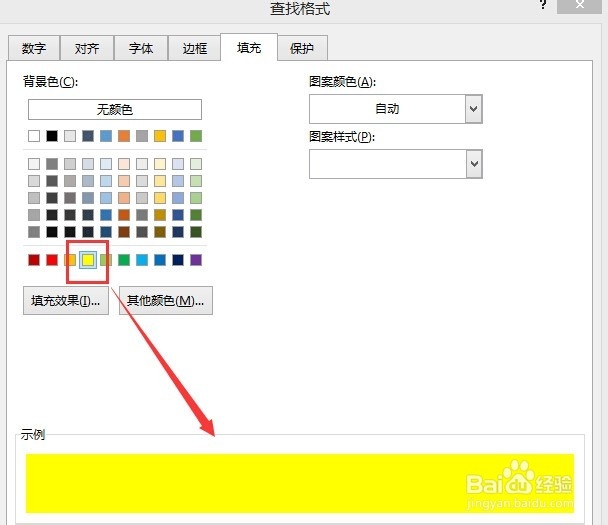Click the help question mark icon
The height and width of the screenshot is (525, 608).
click(543, 5)
